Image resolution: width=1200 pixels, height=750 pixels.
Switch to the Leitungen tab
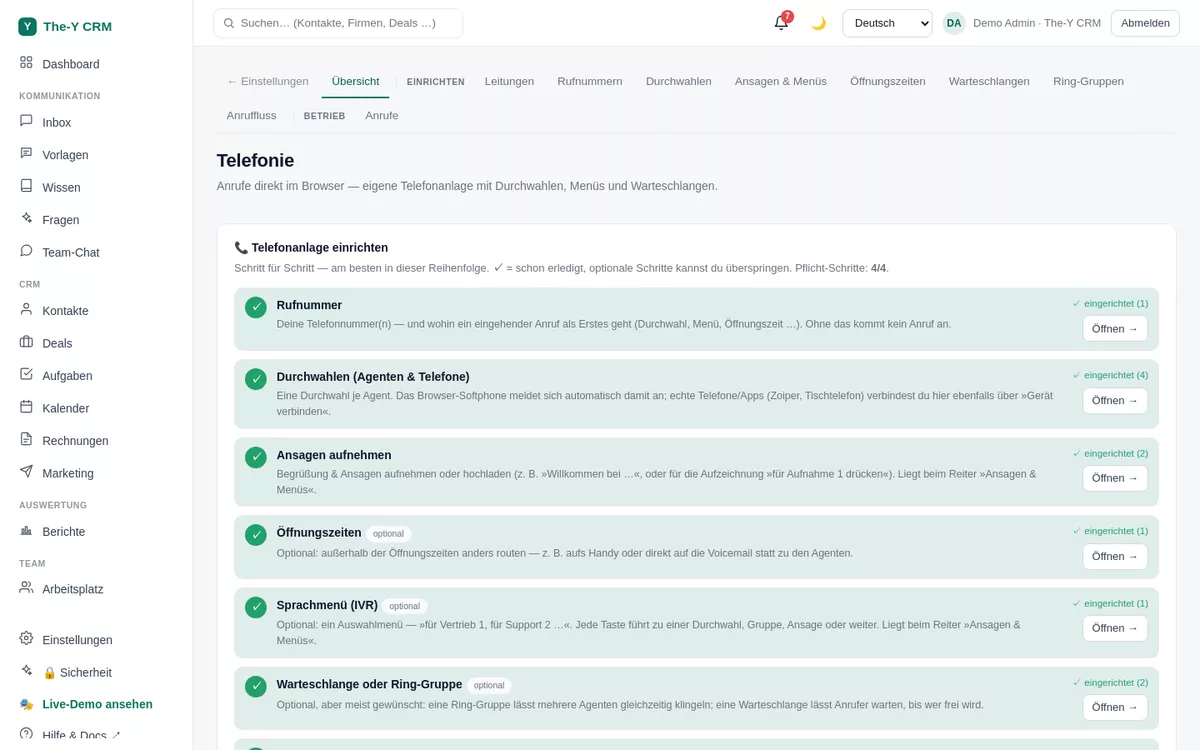[509, 81]
